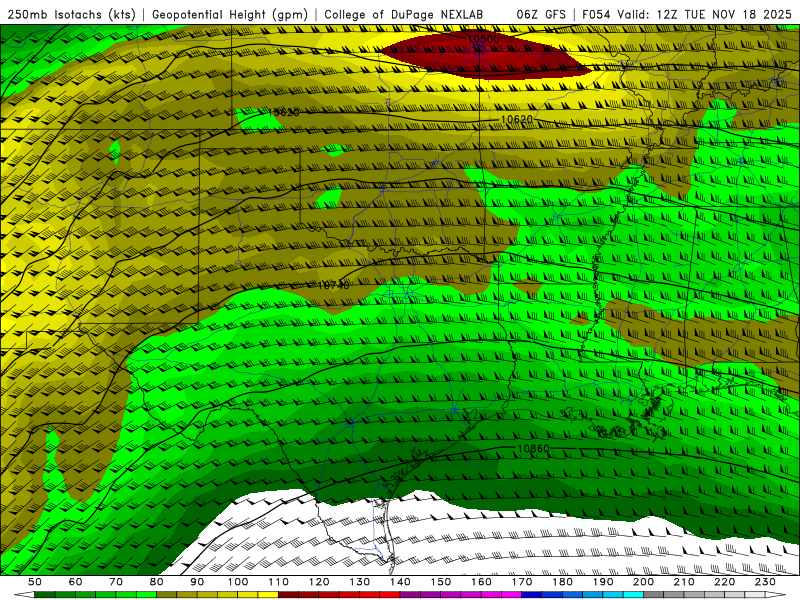
Task: Click the 10740 height contour label
Action: [333, 285]
